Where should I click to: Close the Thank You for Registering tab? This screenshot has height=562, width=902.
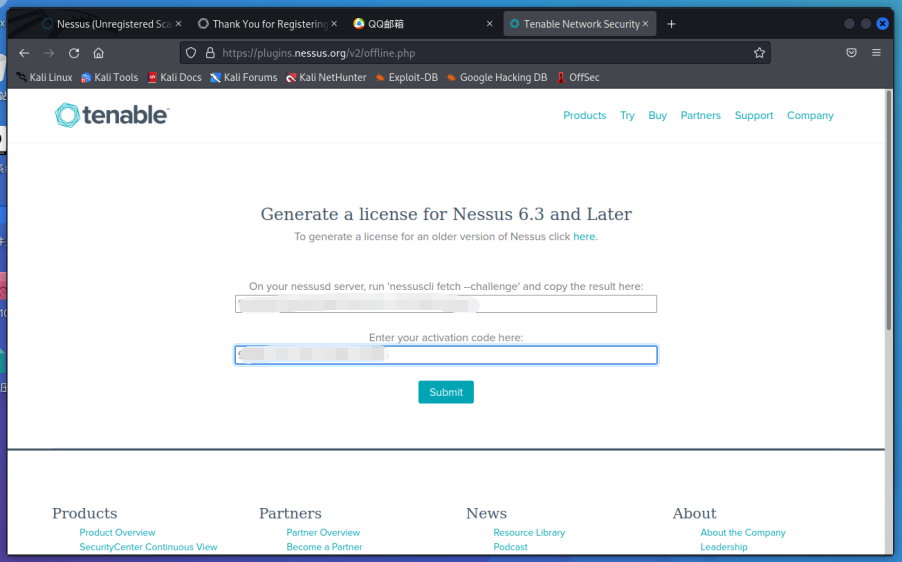[334, 24]
